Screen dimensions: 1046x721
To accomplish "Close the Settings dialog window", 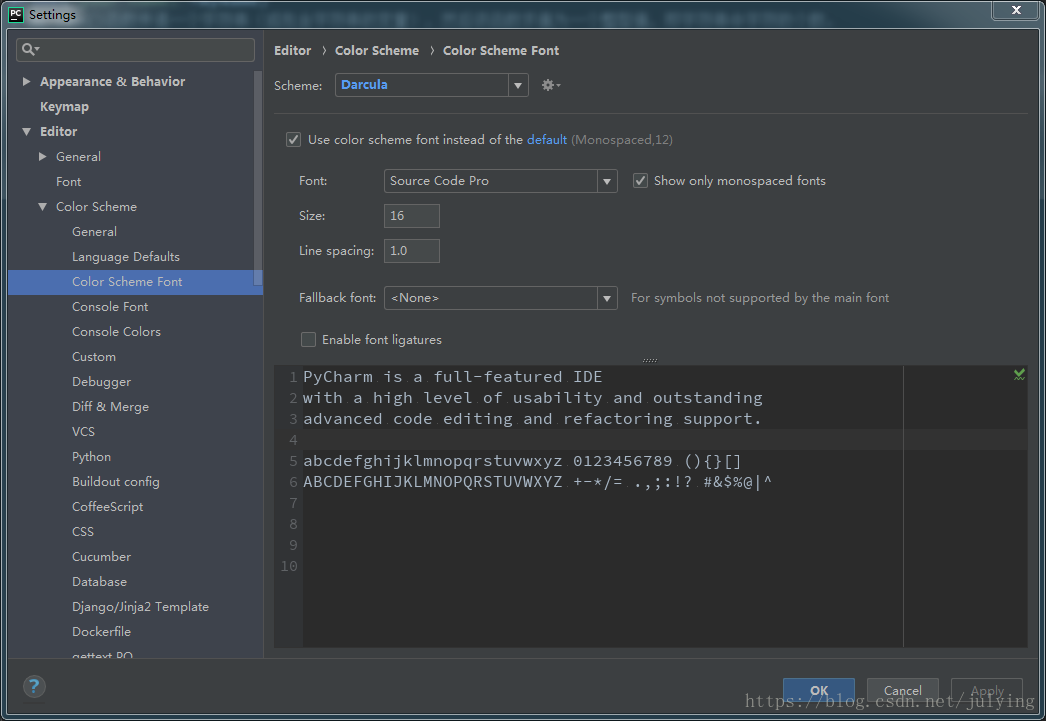I will pos(1016,10).
